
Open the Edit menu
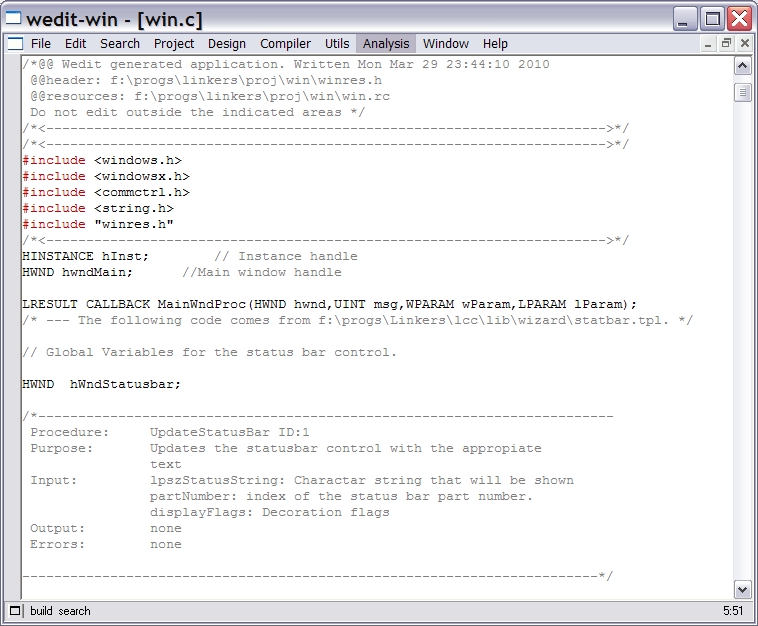click(x=75, y=44)
